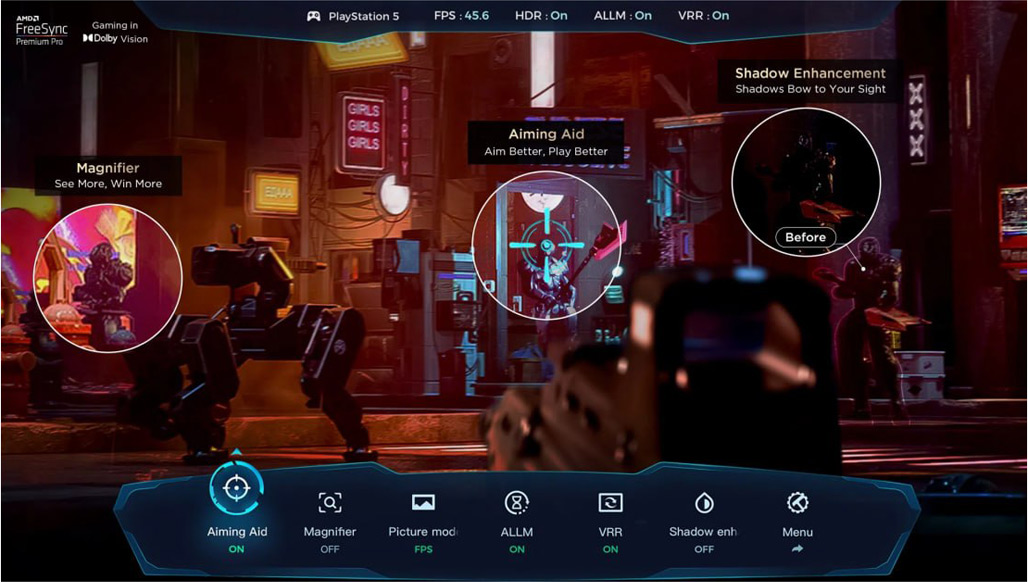Click the VRR label in game bar
The width and height of the screenshot is (1028, 582).
point(610,532)
